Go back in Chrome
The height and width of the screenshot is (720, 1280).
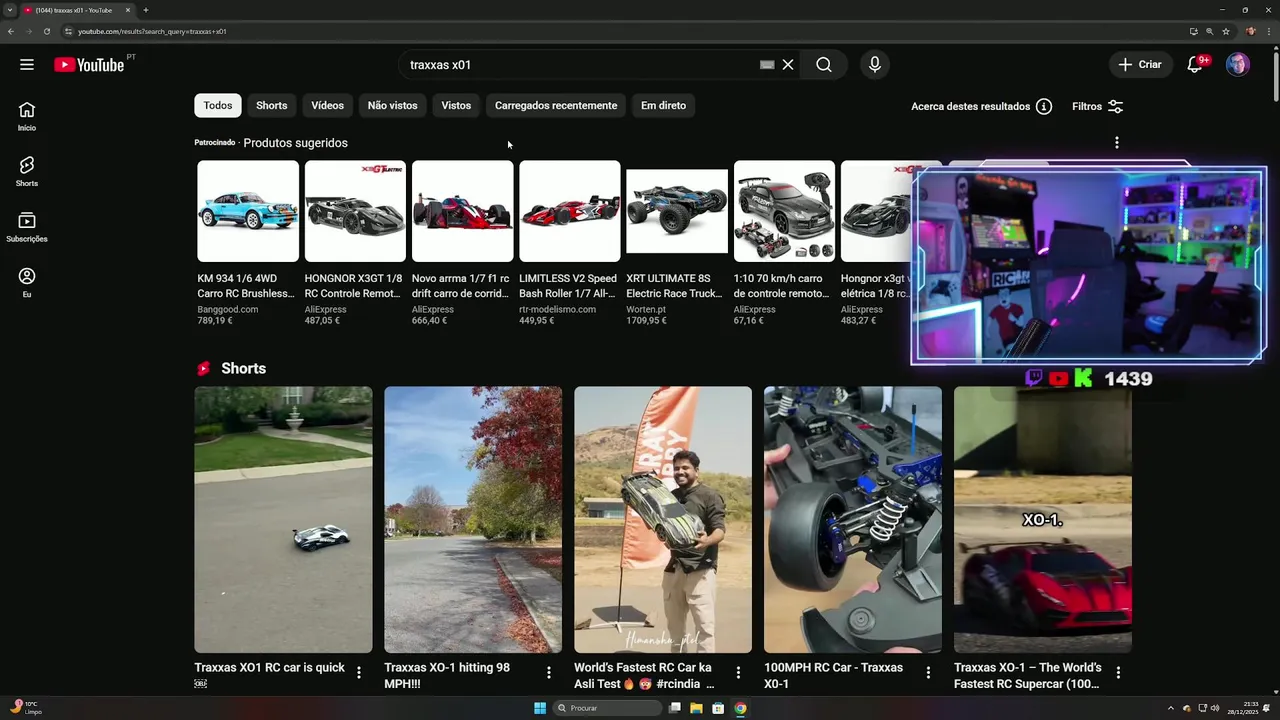(x=10, y=31)
